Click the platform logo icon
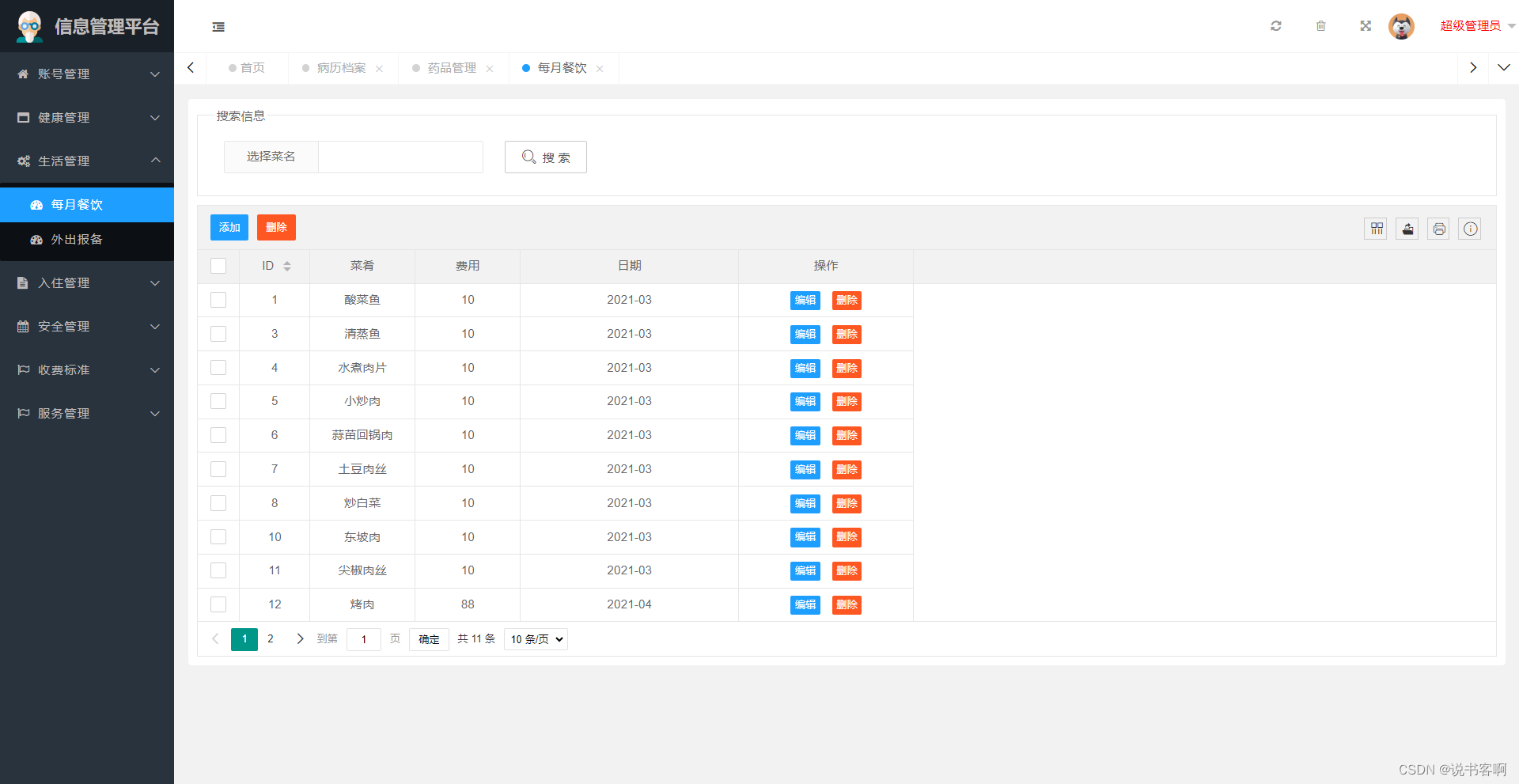 pos(30,26)
